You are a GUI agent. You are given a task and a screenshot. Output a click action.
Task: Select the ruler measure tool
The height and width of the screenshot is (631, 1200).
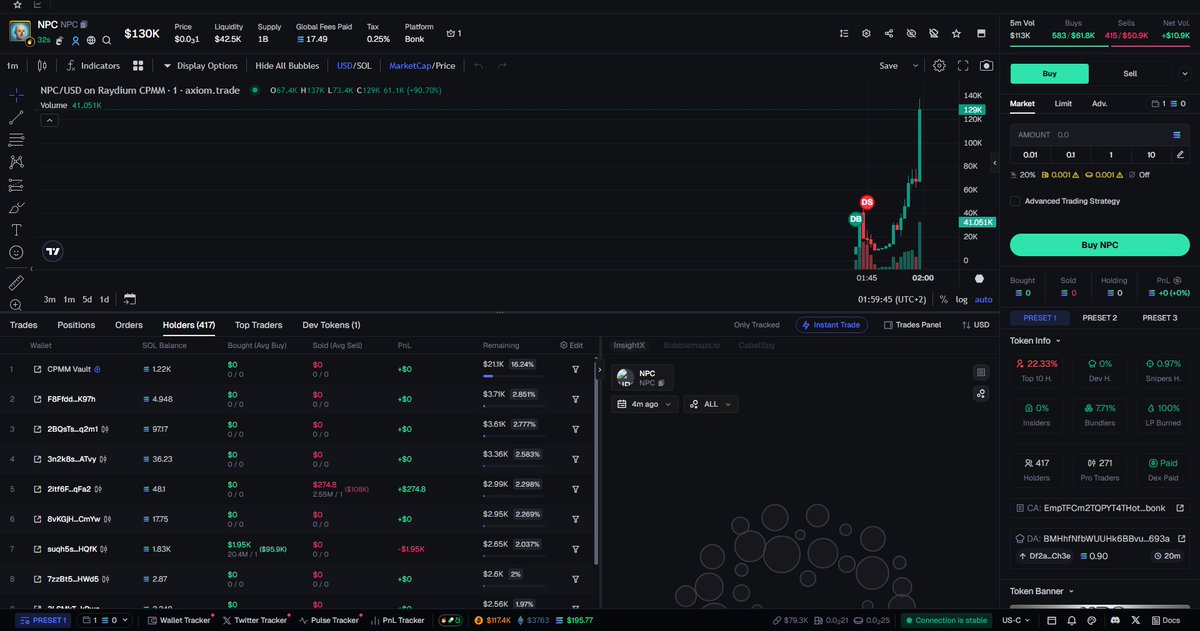coord(17,283)
